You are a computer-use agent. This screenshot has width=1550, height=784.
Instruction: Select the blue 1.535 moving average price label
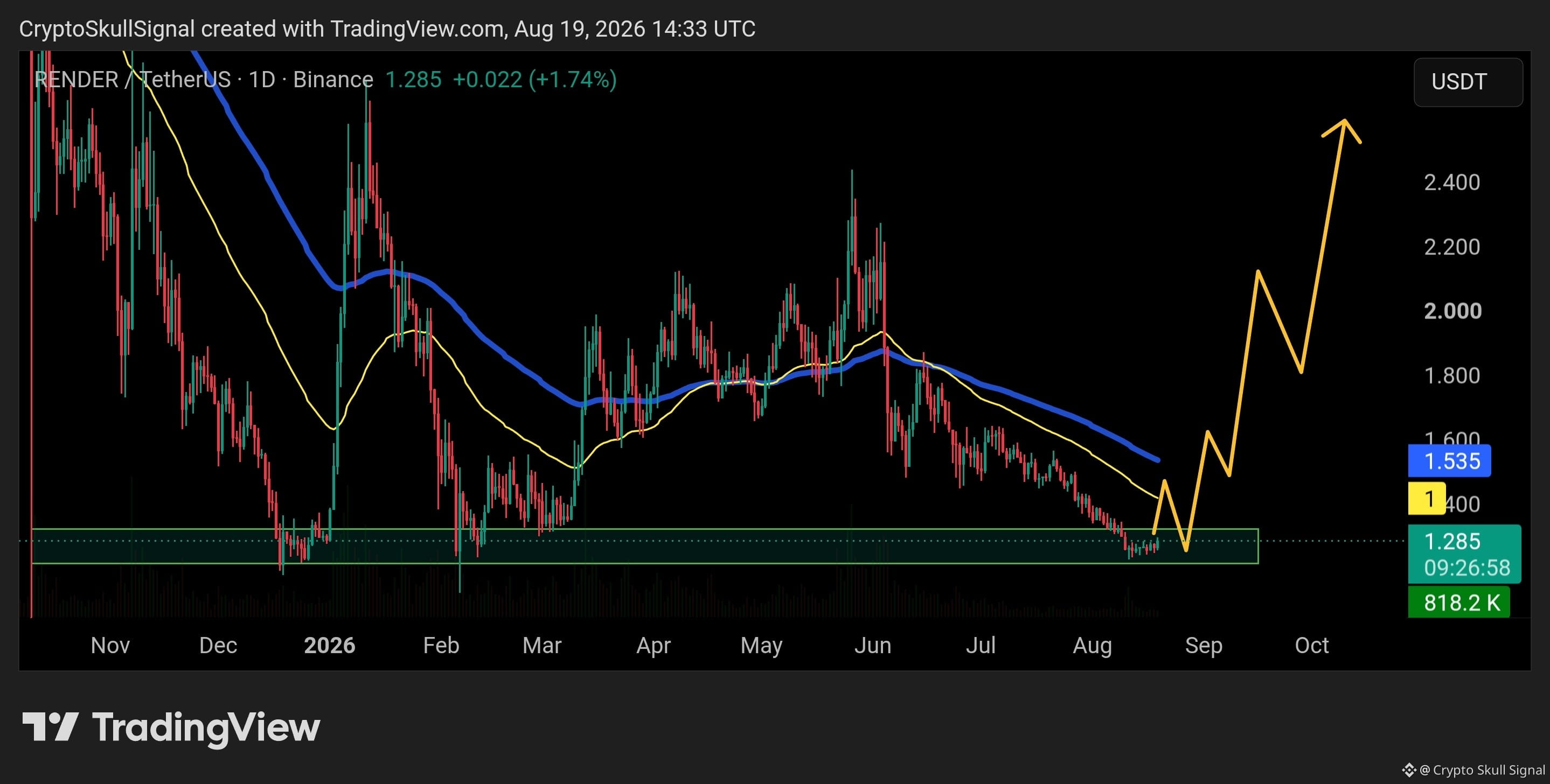(x=1449, y=460)
